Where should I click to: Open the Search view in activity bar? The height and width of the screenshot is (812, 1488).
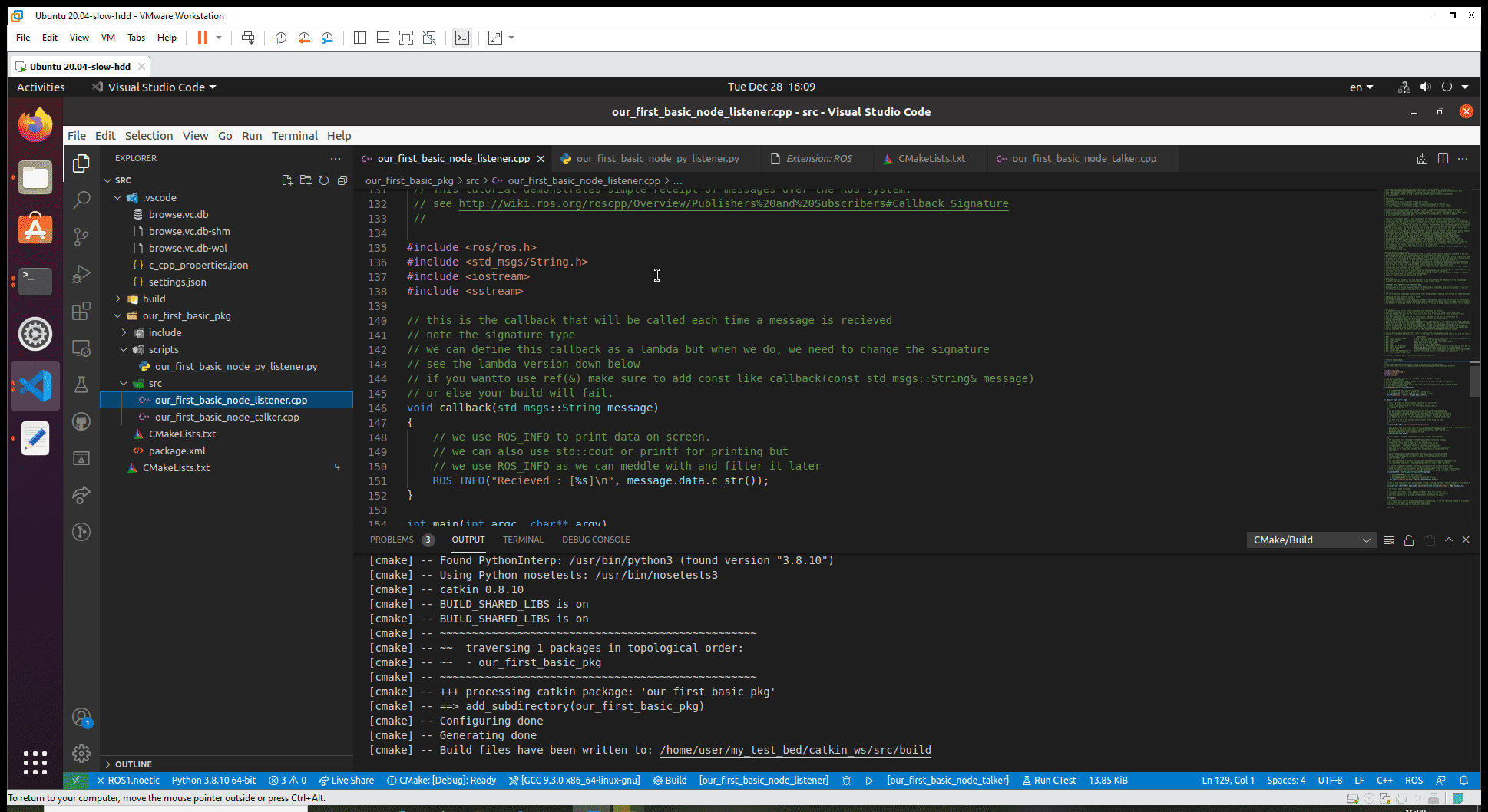click(81, 200)
